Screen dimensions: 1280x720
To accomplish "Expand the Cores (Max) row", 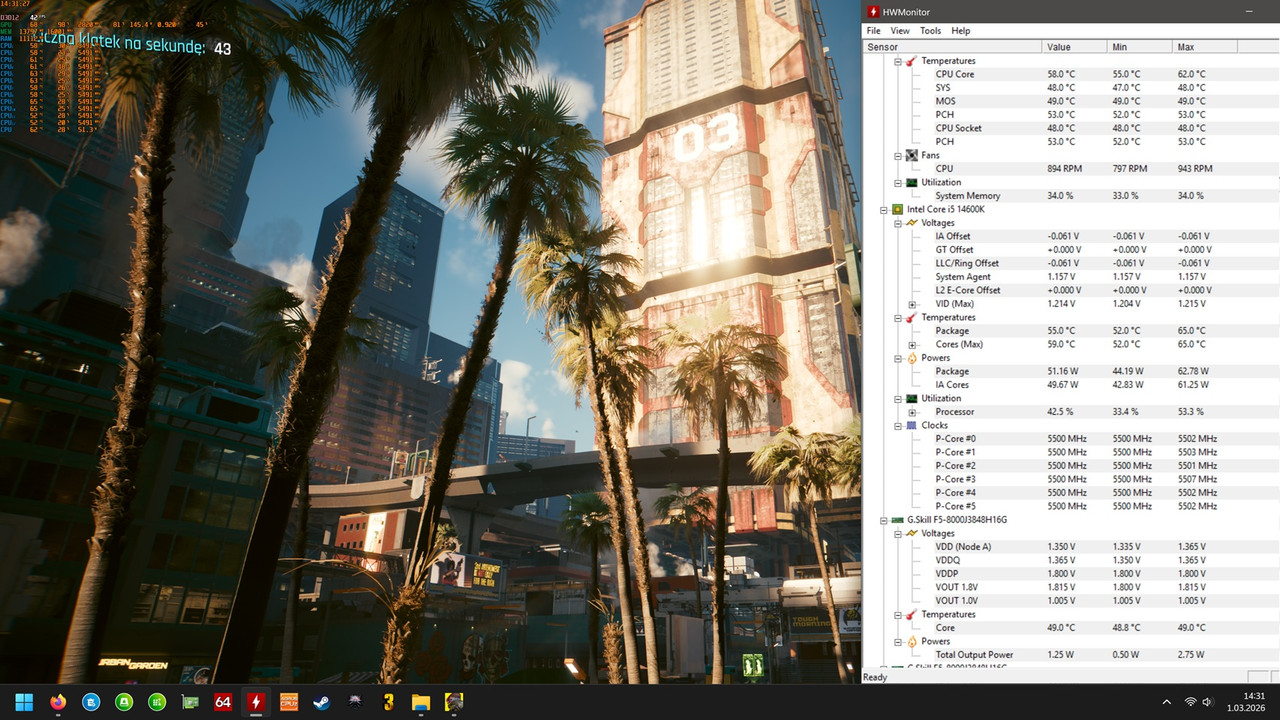I will 912,344.
